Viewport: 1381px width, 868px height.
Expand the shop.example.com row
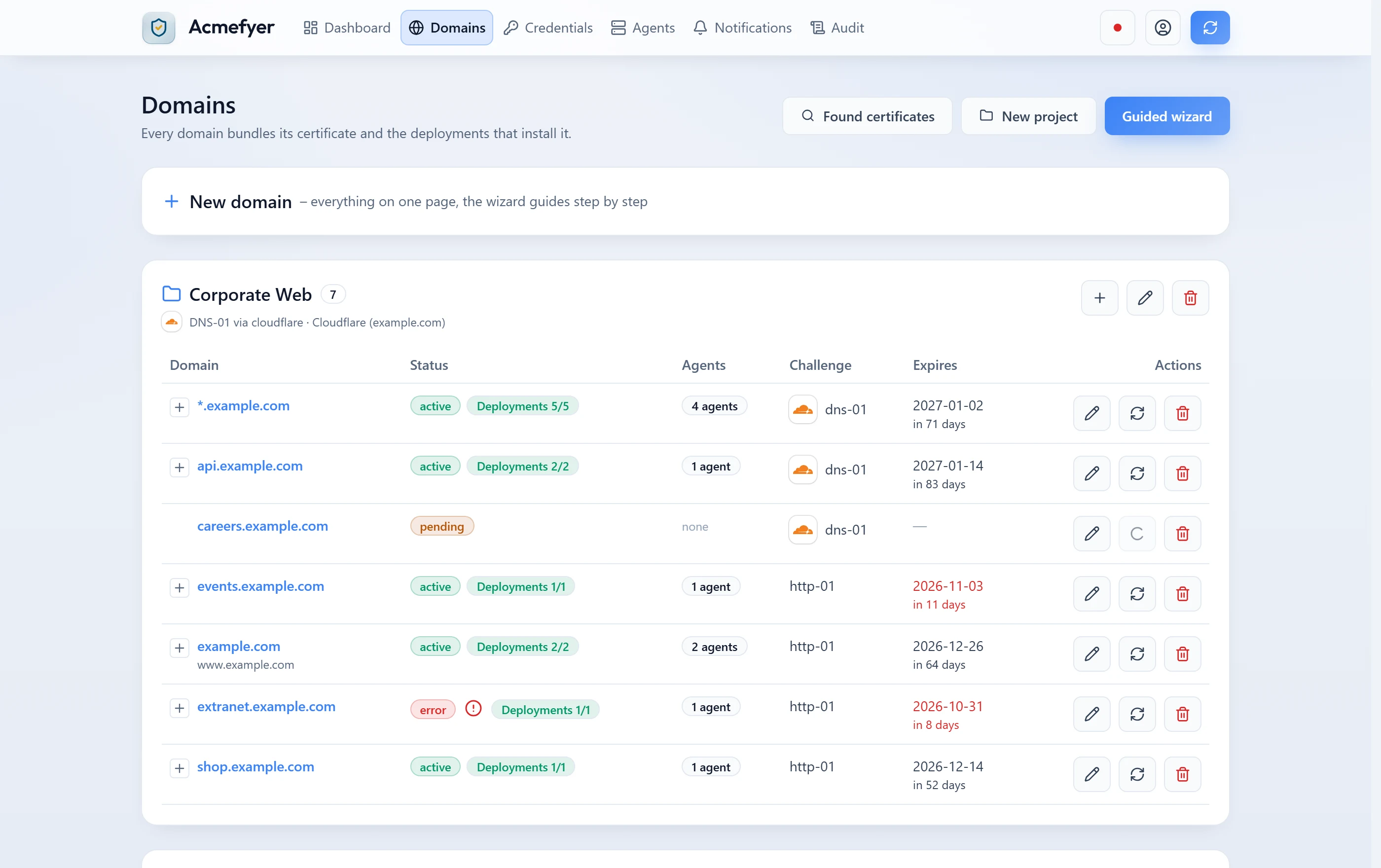[180, 768]
